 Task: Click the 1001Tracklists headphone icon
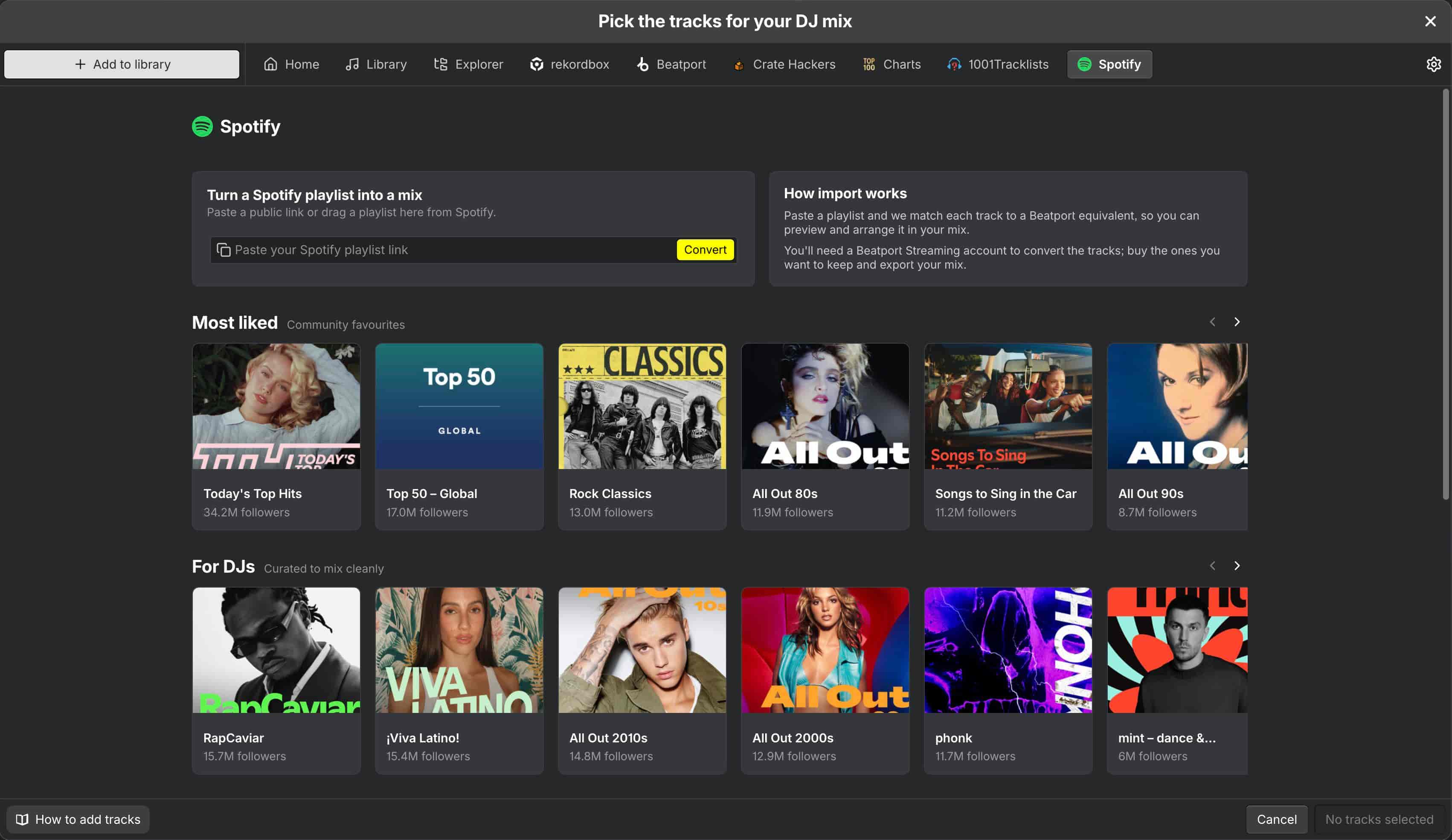(954, 64)
